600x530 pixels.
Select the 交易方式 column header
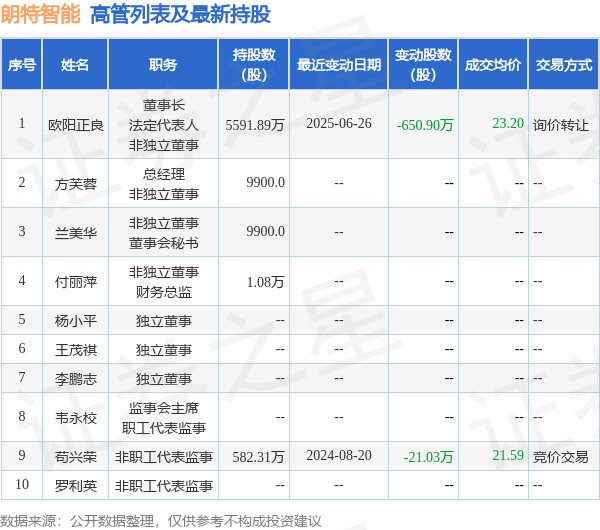pyautogui.click(x=564, y=65)
